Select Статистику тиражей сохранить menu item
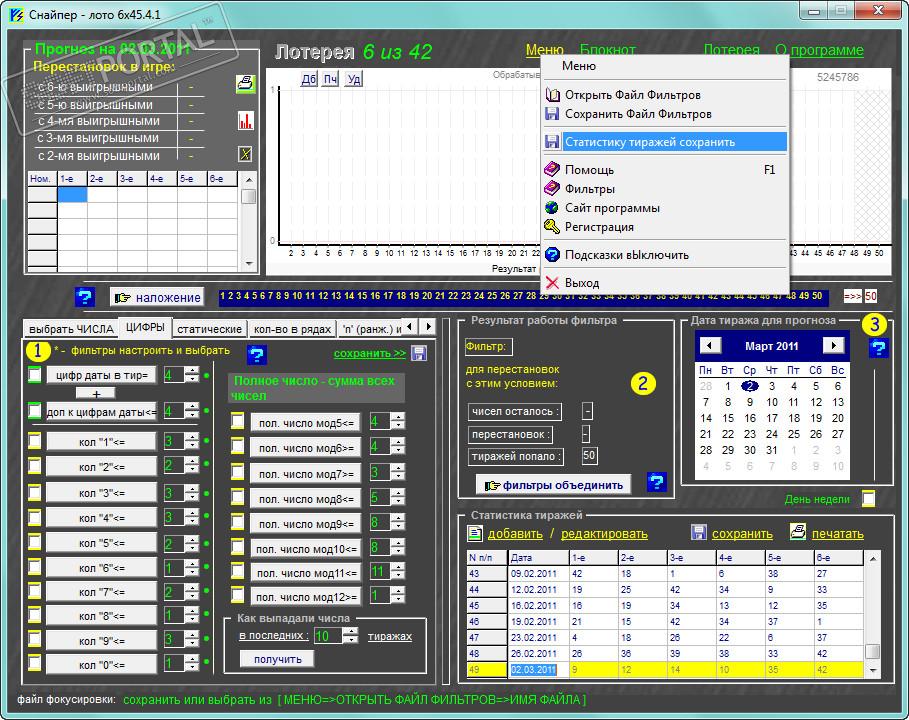The width and height of the screenshot is (909, 720). 666,142
